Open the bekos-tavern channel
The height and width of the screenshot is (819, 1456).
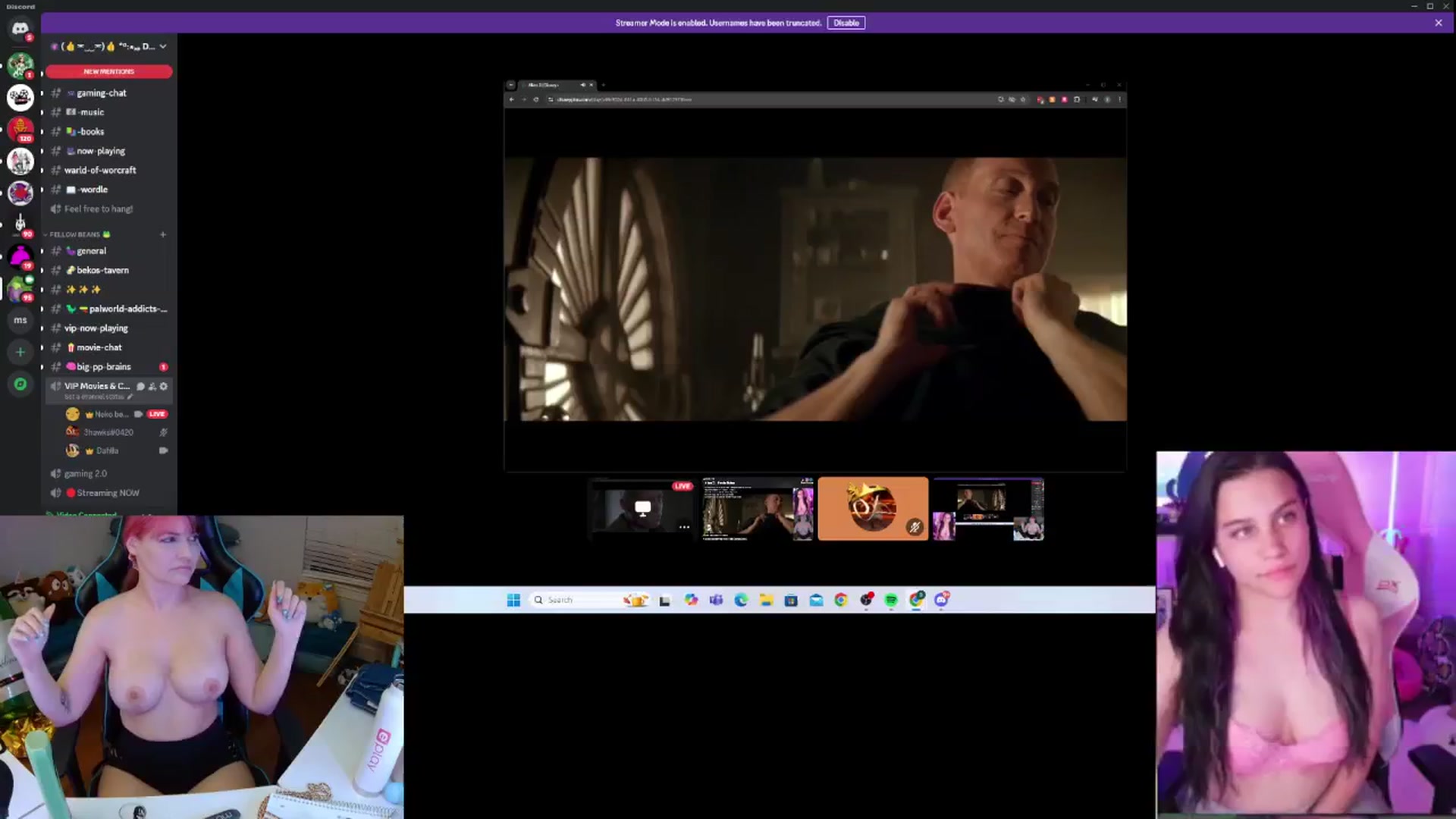click(x=109, y=270)
